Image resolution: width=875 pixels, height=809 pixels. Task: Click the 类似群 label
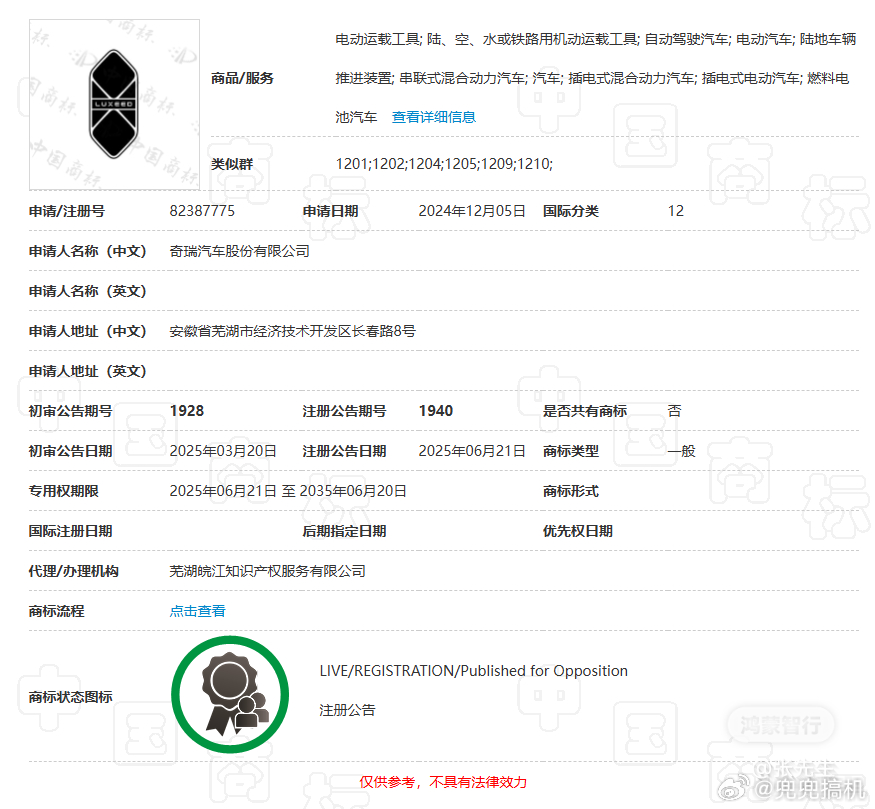tap(232, 164)
